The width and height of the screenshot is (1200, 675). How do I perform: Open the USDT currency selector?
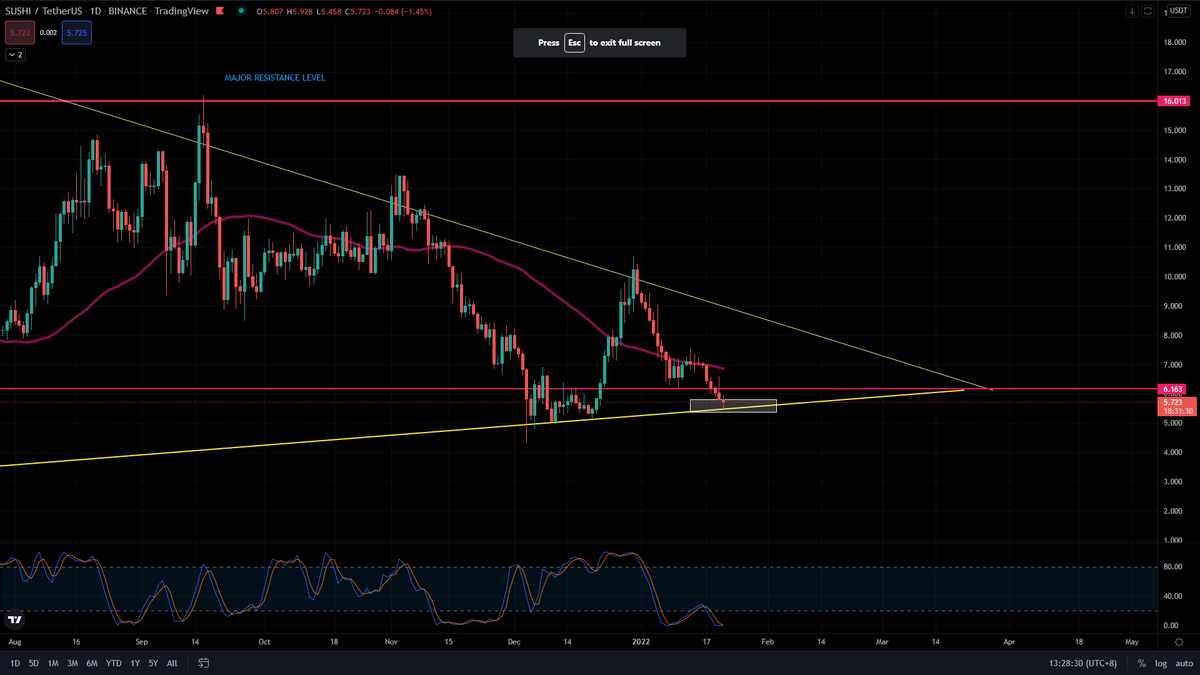pos(1178,11)
